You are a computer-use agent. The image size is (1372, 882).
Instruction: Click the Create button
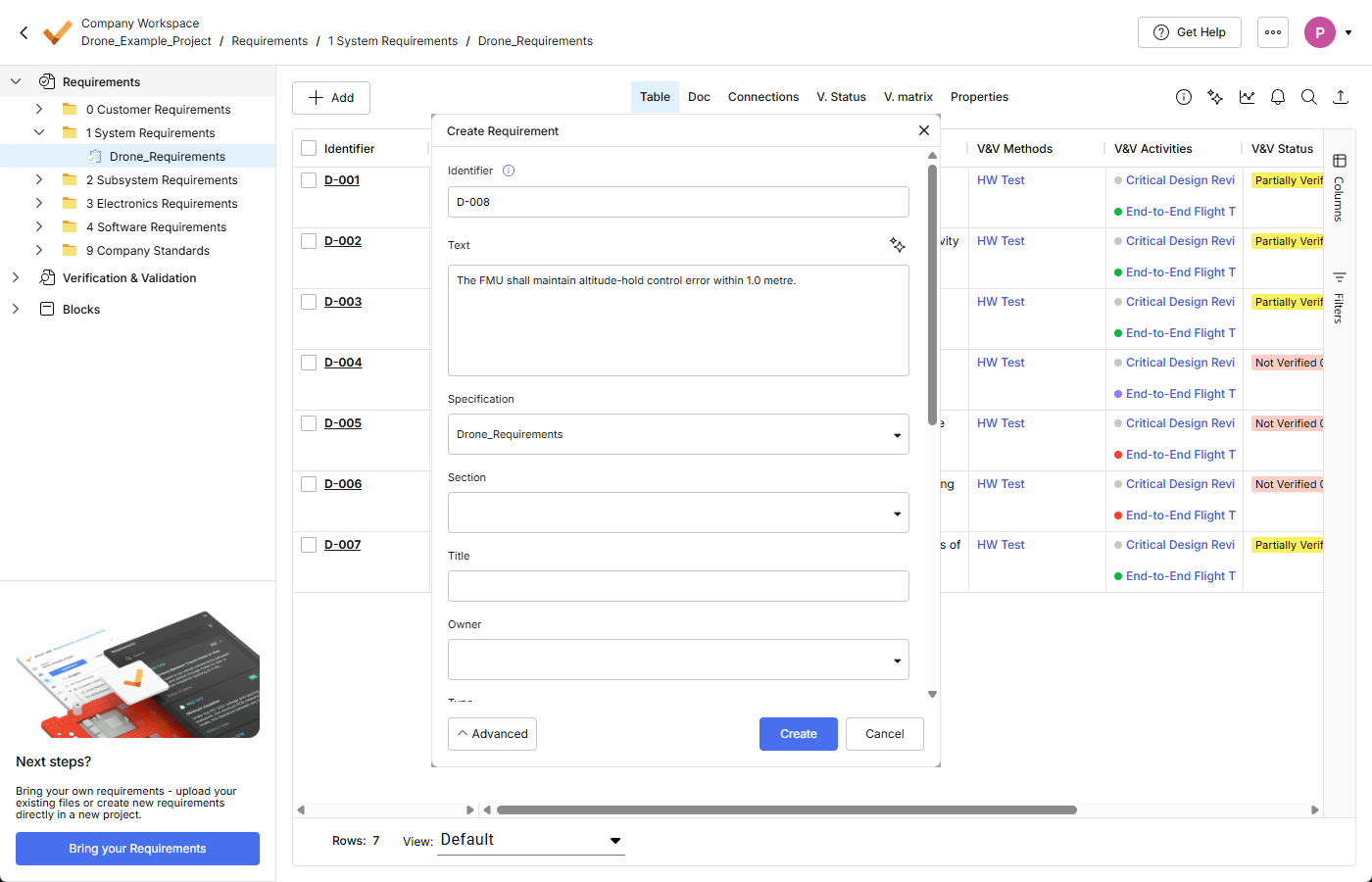pos(799,734)
